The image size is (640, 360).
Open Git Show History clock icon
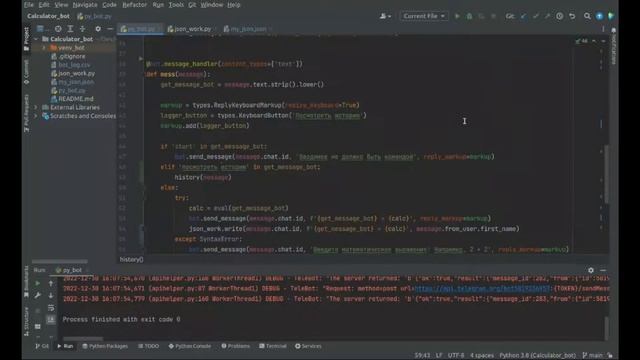(560, 16)
